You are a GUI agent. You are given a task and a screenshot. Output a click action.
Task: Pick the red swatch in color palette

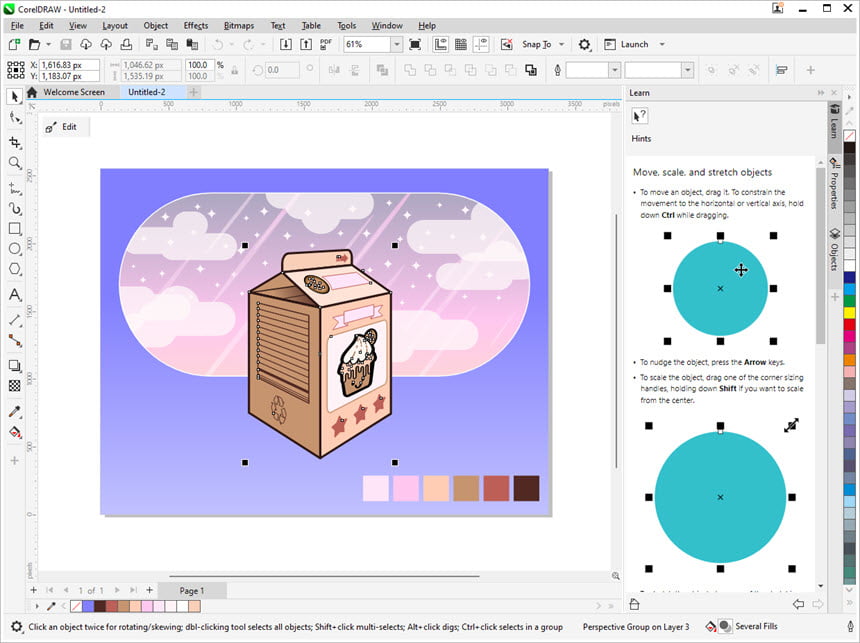[850, 325]
